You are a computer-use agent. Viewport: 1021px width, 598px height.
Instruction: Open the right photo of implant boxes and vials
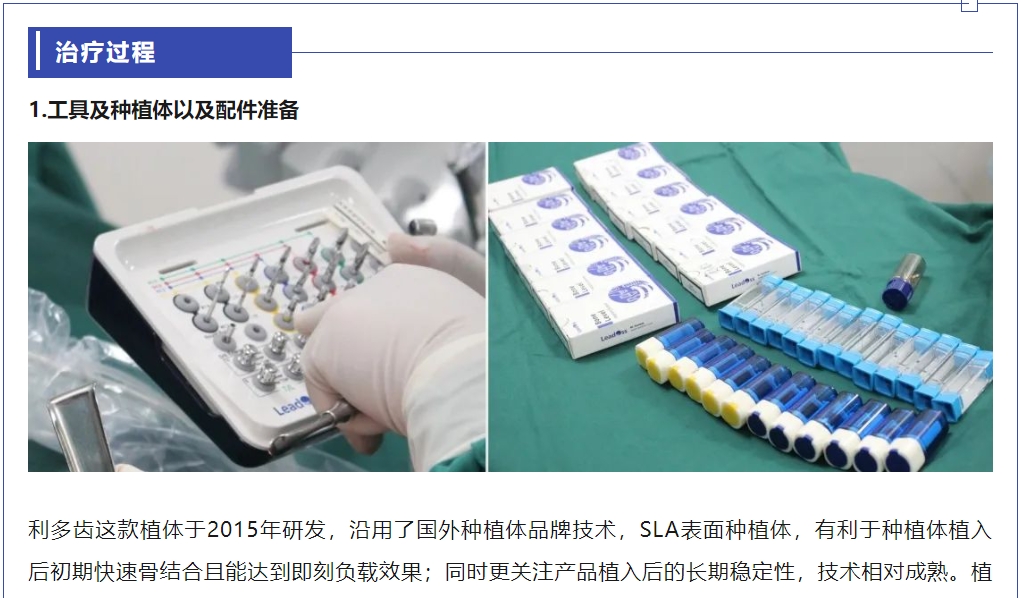coord(740,307)
